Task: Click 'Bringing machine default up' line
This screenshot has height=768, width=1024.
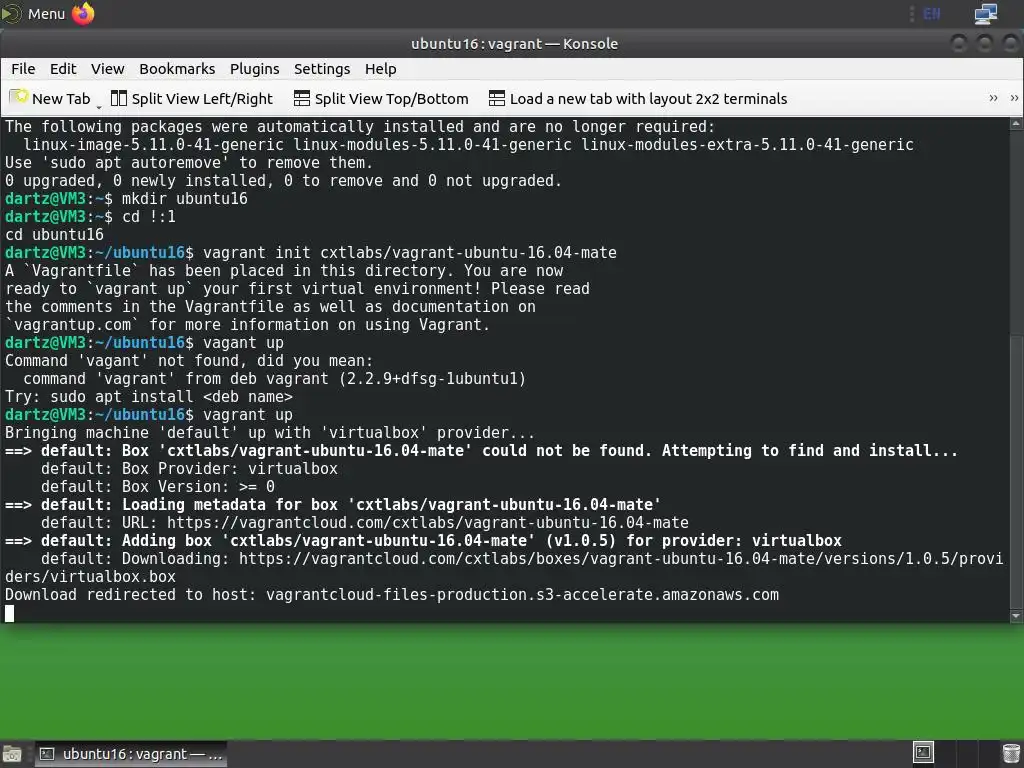Action: click(270, 433)
